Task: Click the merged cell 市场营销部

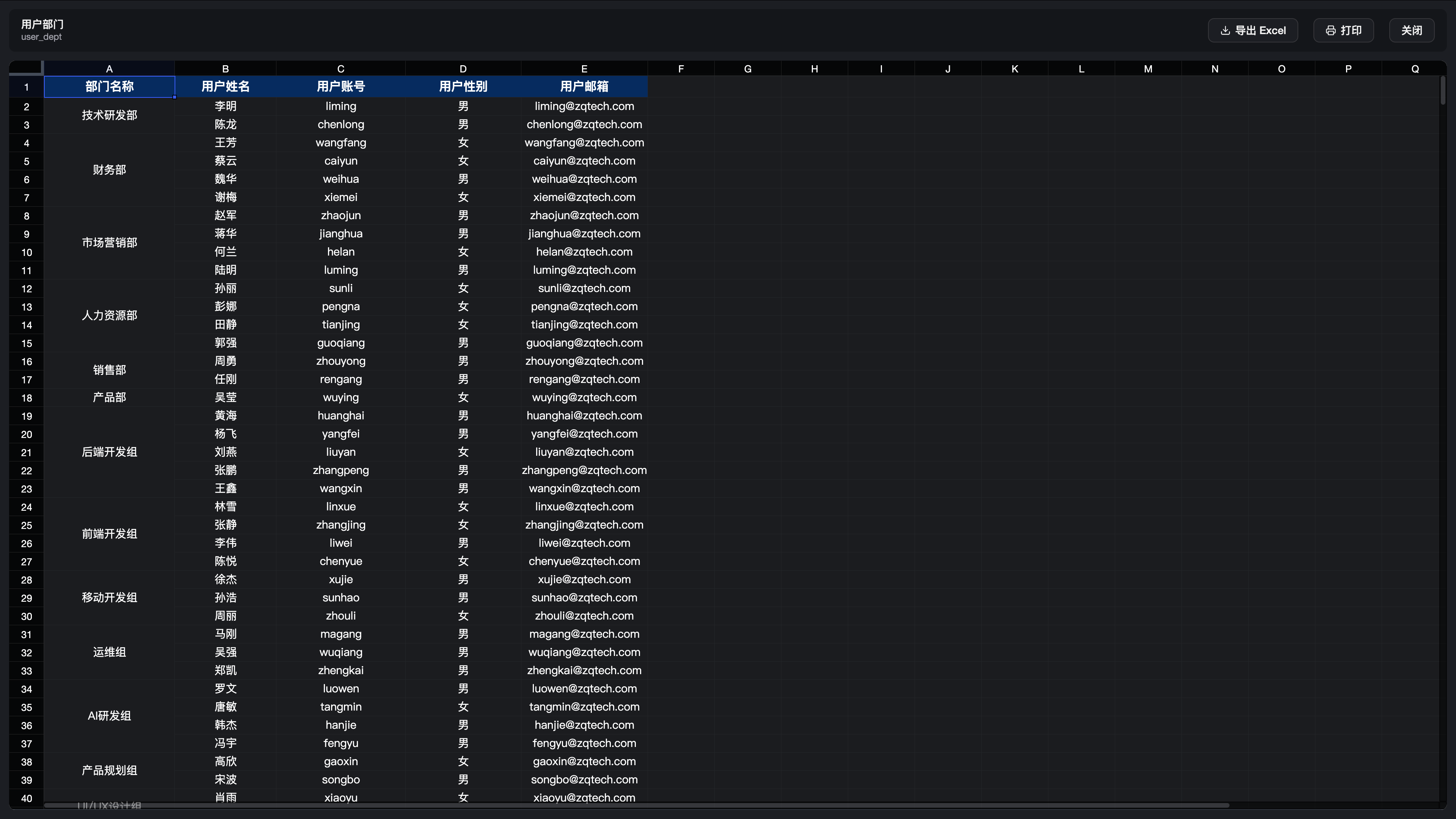Action: click(110, 243)
